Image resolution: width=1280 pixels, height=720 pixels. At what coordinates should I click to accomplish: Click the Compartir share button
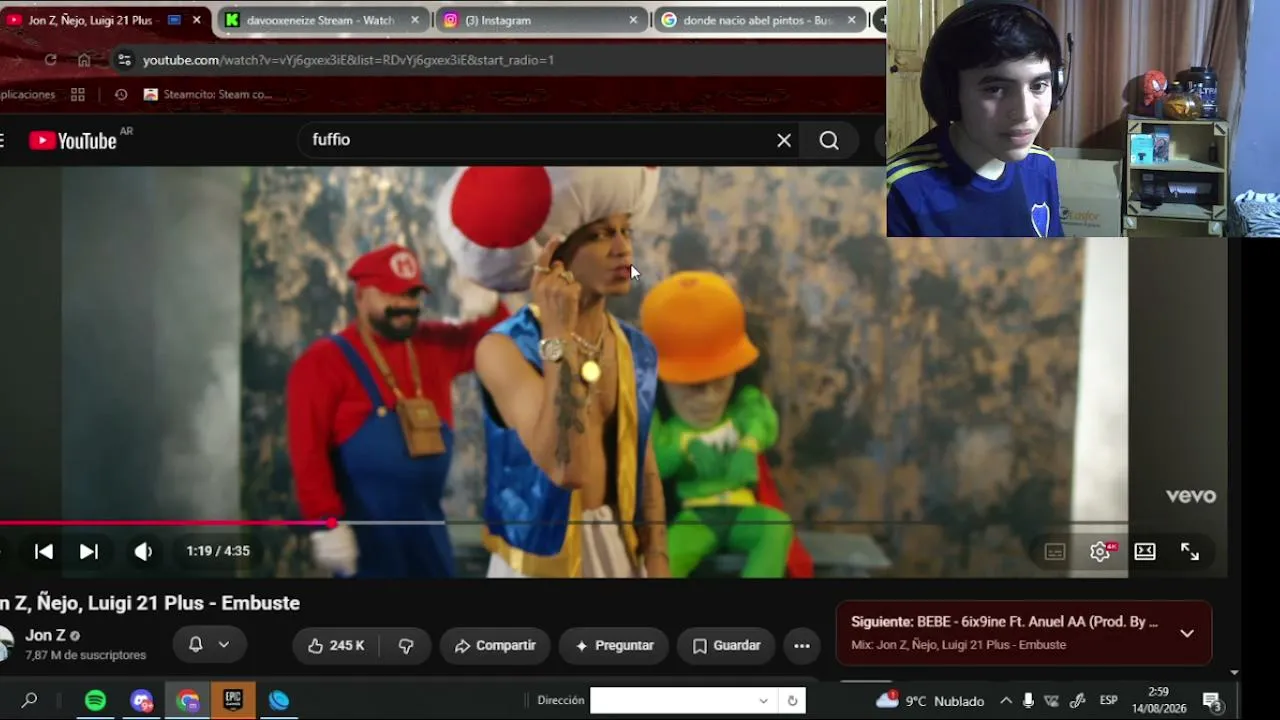tap(495, 646)
